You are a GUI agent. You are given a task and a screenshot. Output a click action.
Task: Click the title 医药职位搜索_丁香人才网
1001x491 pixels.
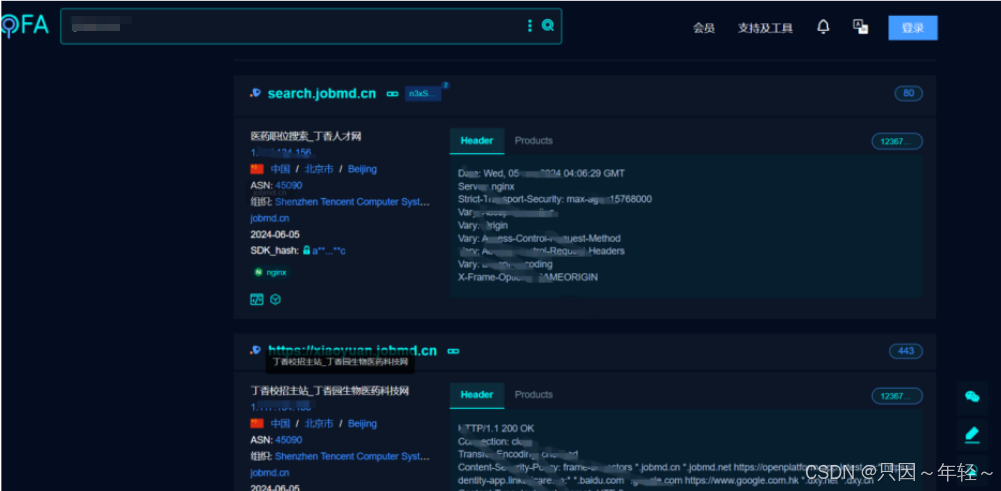pyautogui.click(x=306, y=137)
